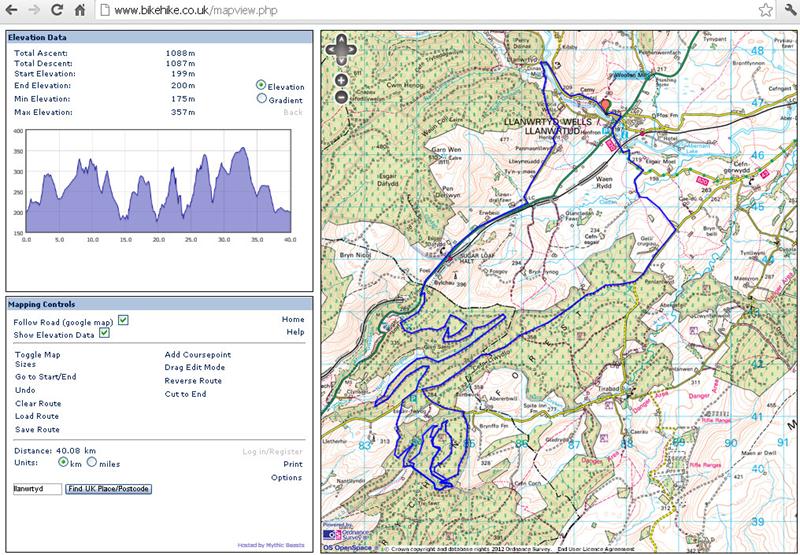Click the place search text field
800x555 pixels.
pos(37,489)
